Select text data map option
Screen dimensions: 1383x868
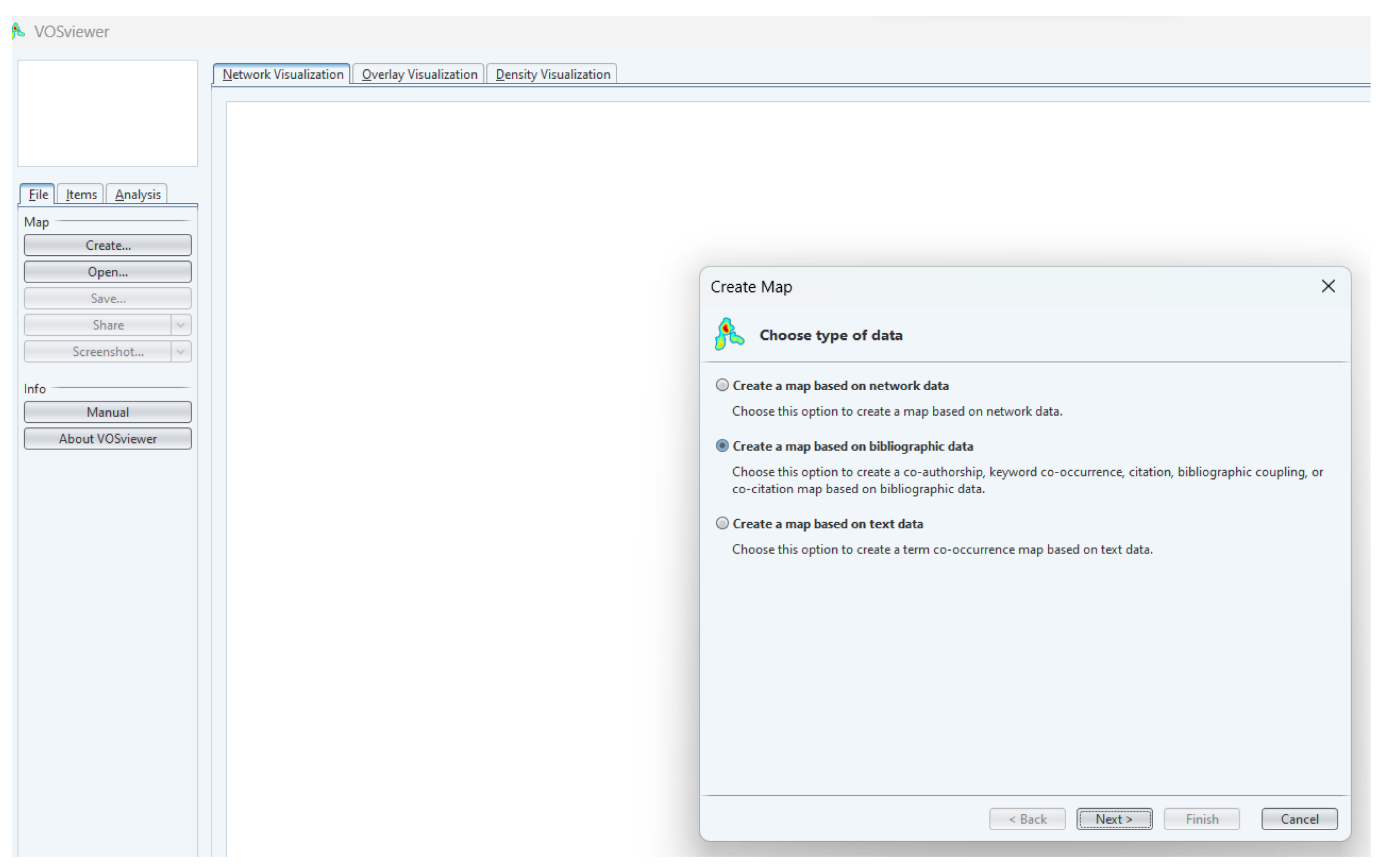pyautogui.click(x=721, y=523)
